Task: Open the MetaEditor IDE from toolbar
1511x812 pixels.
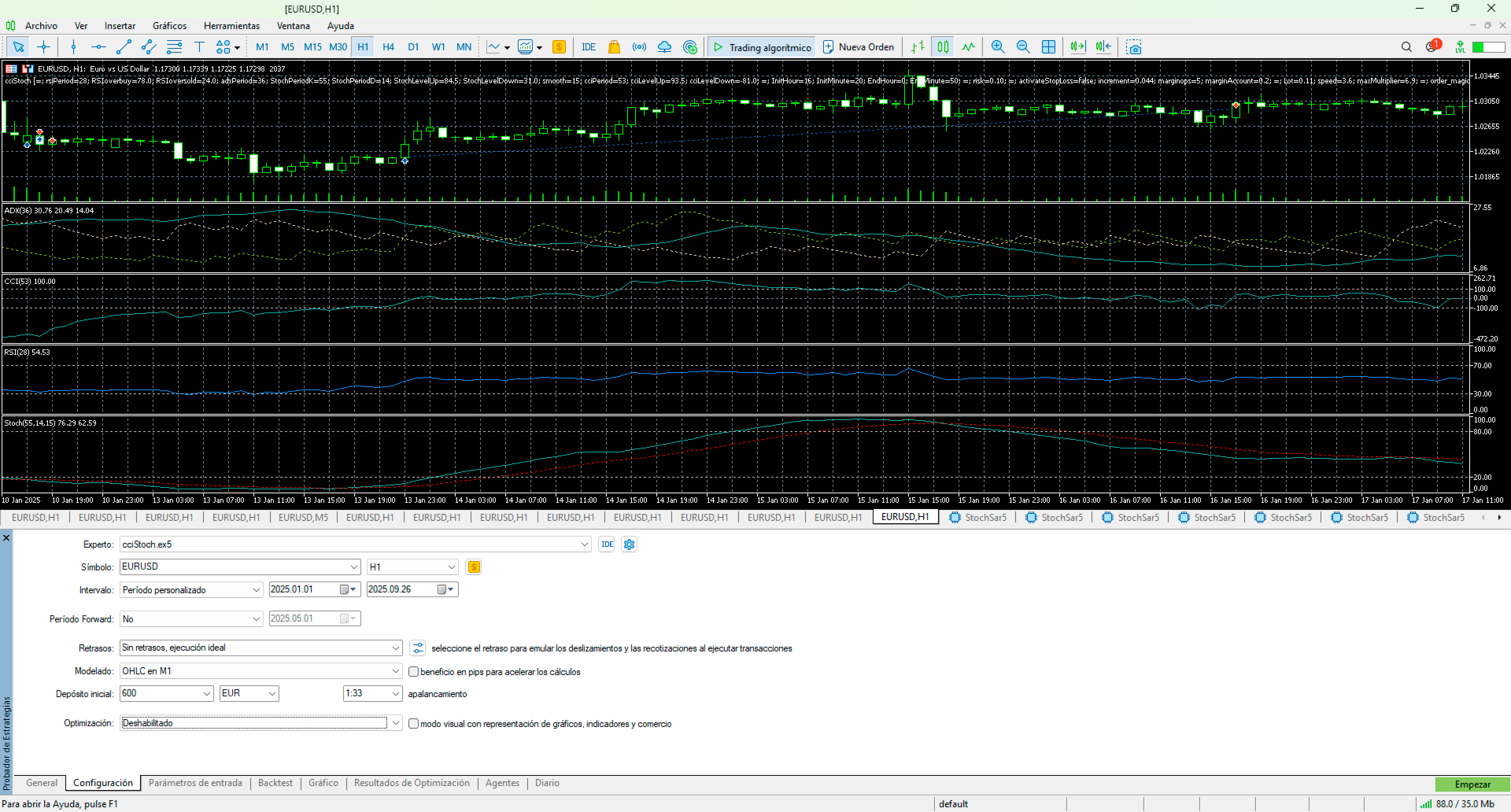Action: (589, 47)
